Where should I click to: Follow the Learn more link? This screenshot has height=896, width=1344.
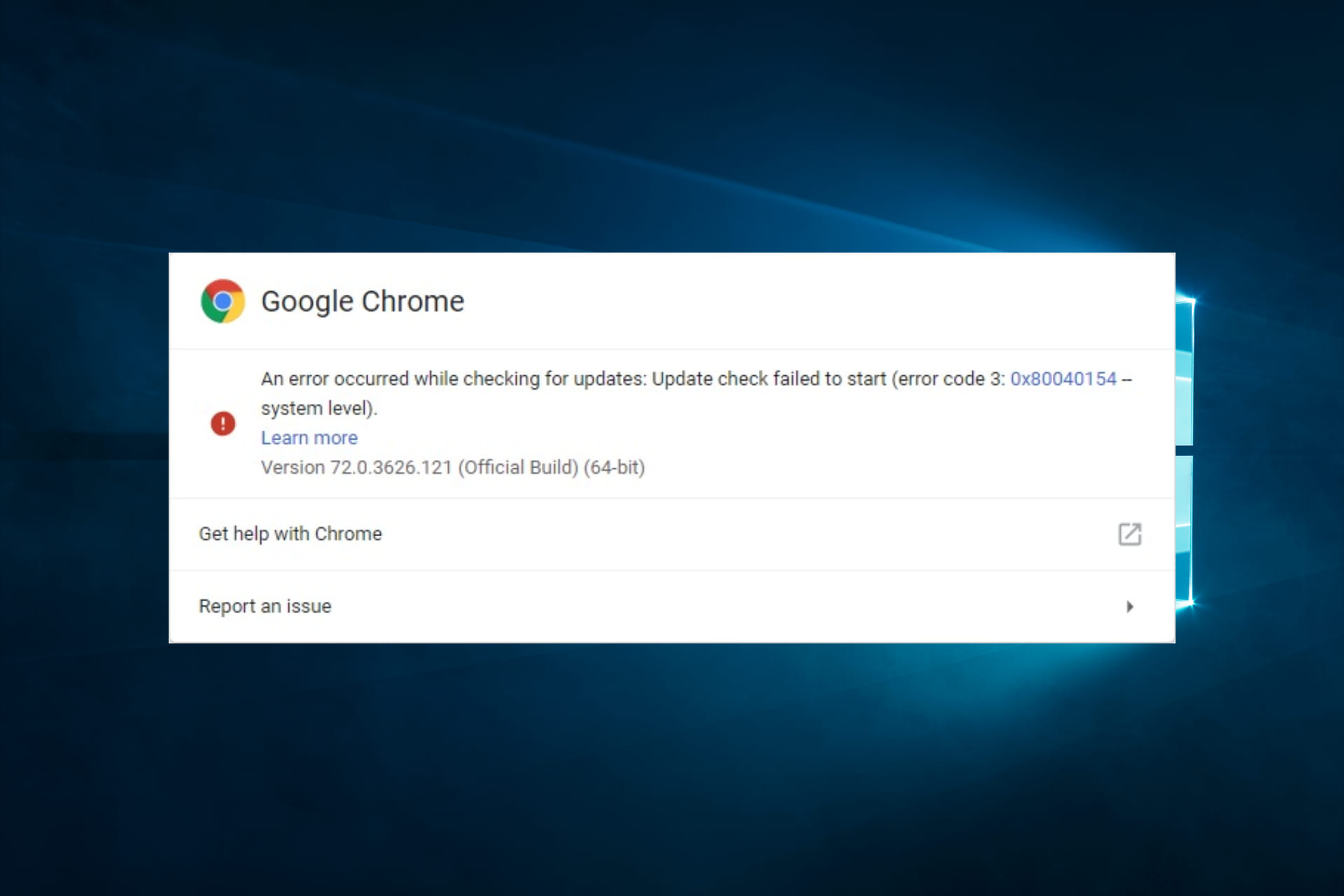(309, 437)
